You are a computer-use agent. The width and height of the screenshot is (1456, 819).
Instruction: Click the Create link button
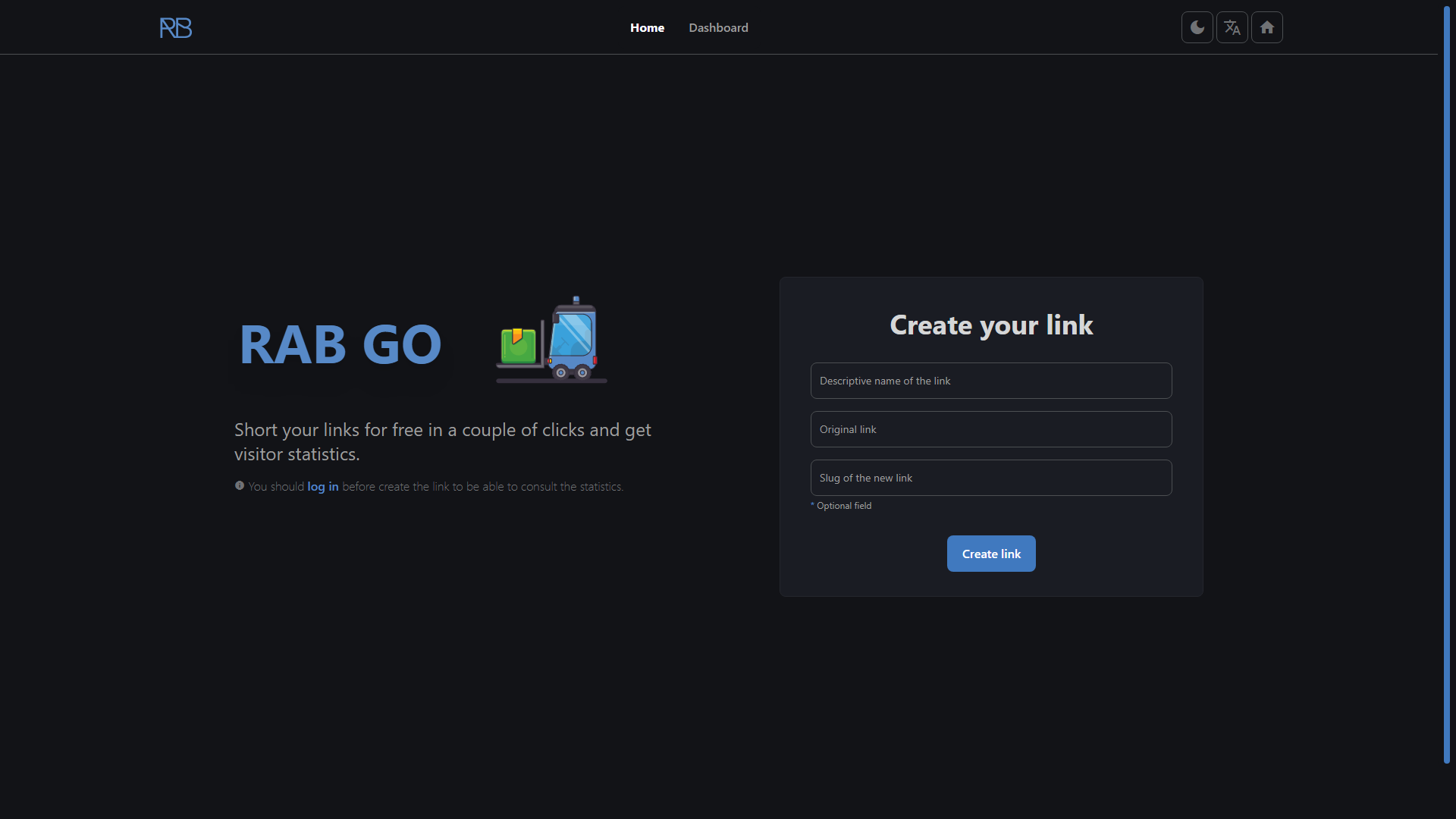[x=991, y=553]
